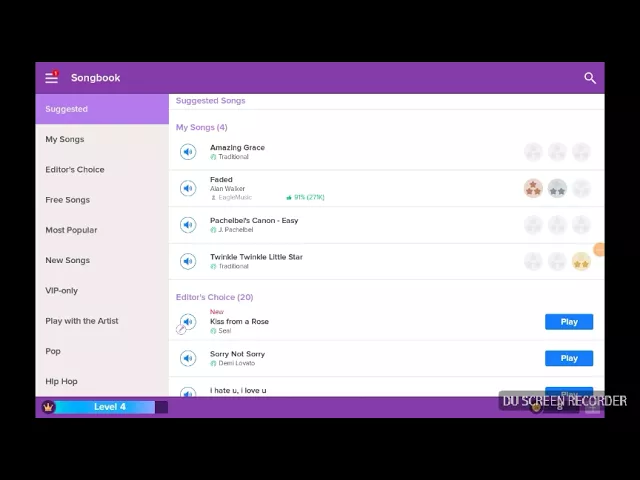Preview Sorry Not Sorry speaker icon
The height and width of the screenshot is (480, 640).
(188, 358)
